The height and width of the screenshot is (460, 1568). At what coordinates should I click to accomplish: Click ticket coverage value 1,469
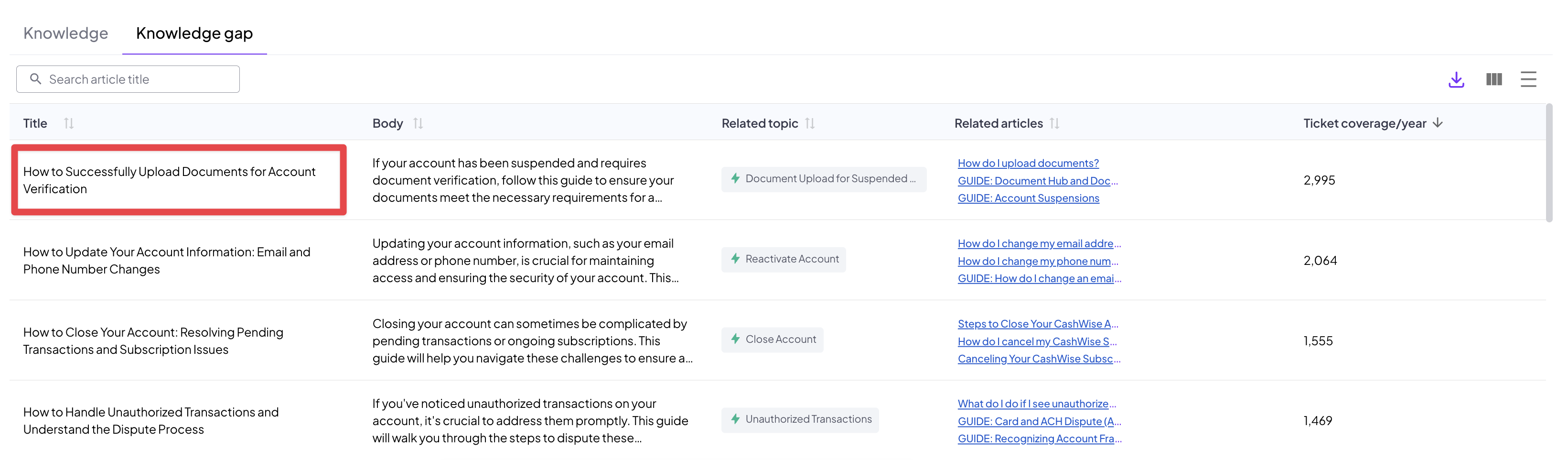pos(1318,421)
